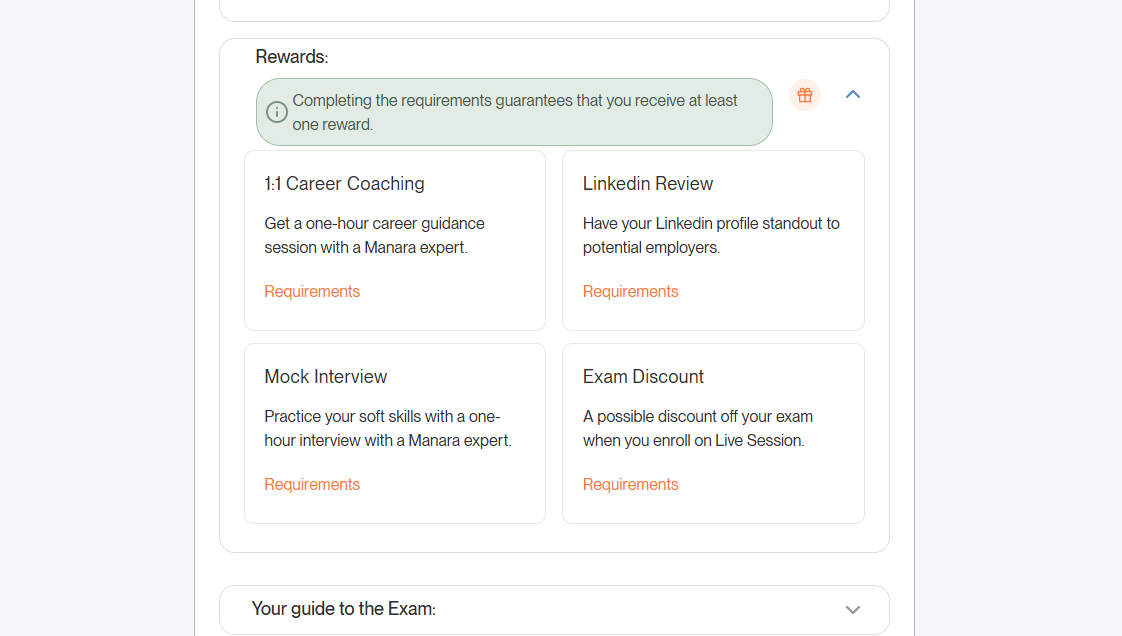Collapse the Rewards section with the up chevron
Screen dimensions: 1122x636
853,94
